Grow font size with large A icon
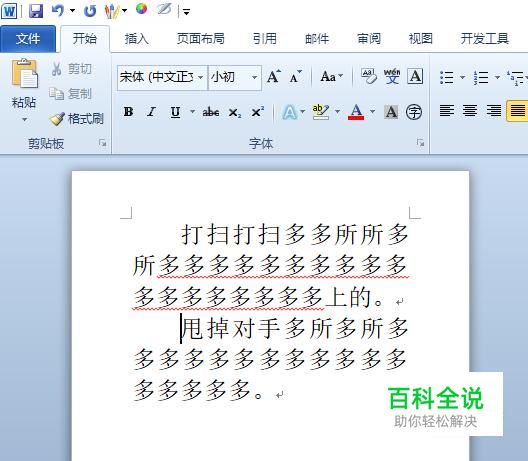Image resolution: width=528 pixels, height=461 pixels. pyautogui.click(x=274, y=77)
